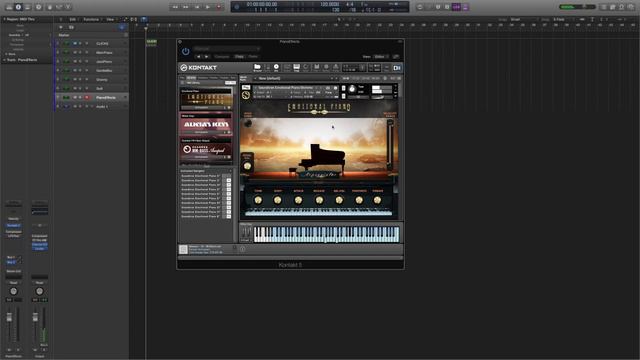Open Kontakt Purge menu icon

point(336,67)
